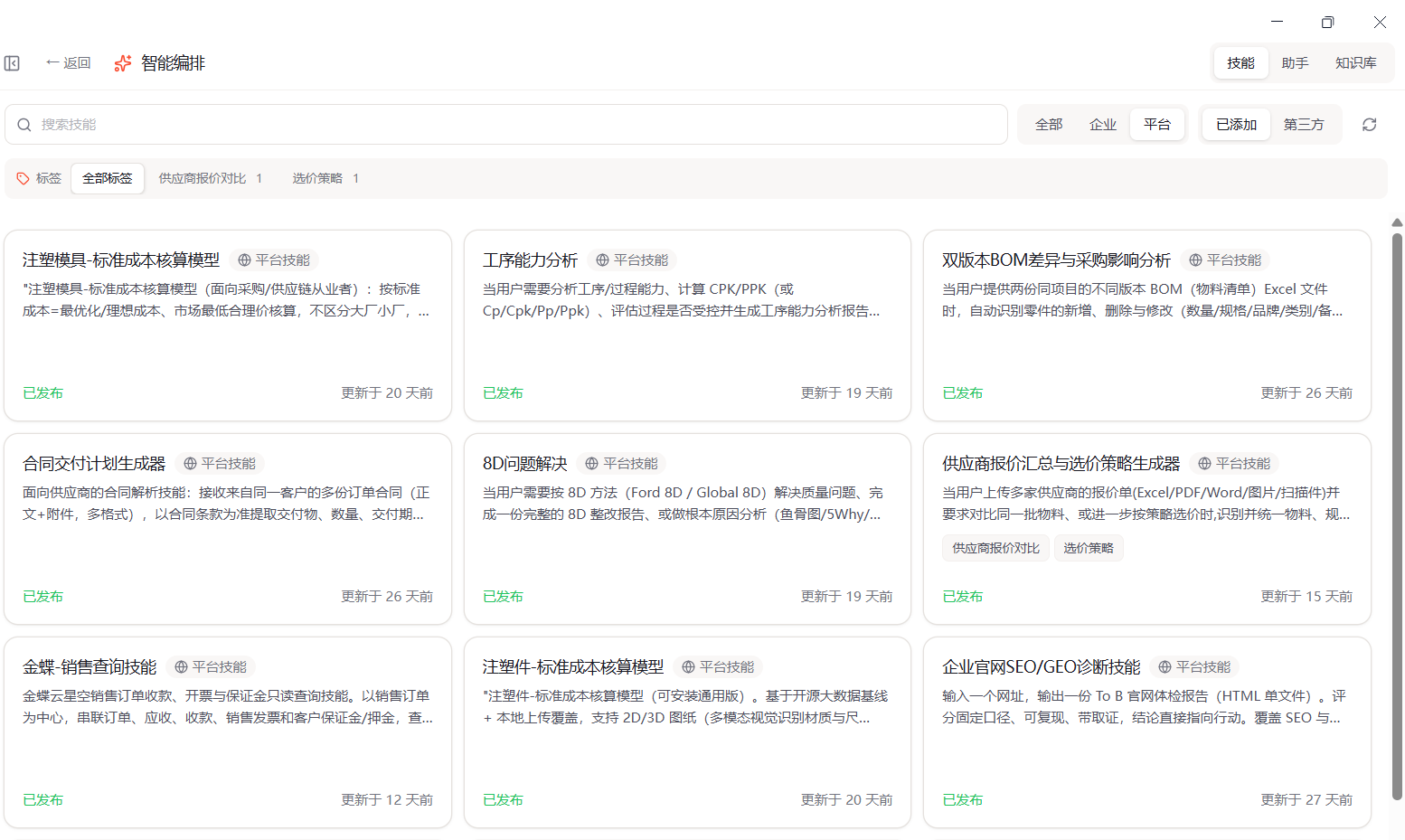Image resolution: width=1405 pixels, height=840 pixels.
Task: Click globe icon on 金蝶-销售查询技能 card
Action: (x=181, y=667)
